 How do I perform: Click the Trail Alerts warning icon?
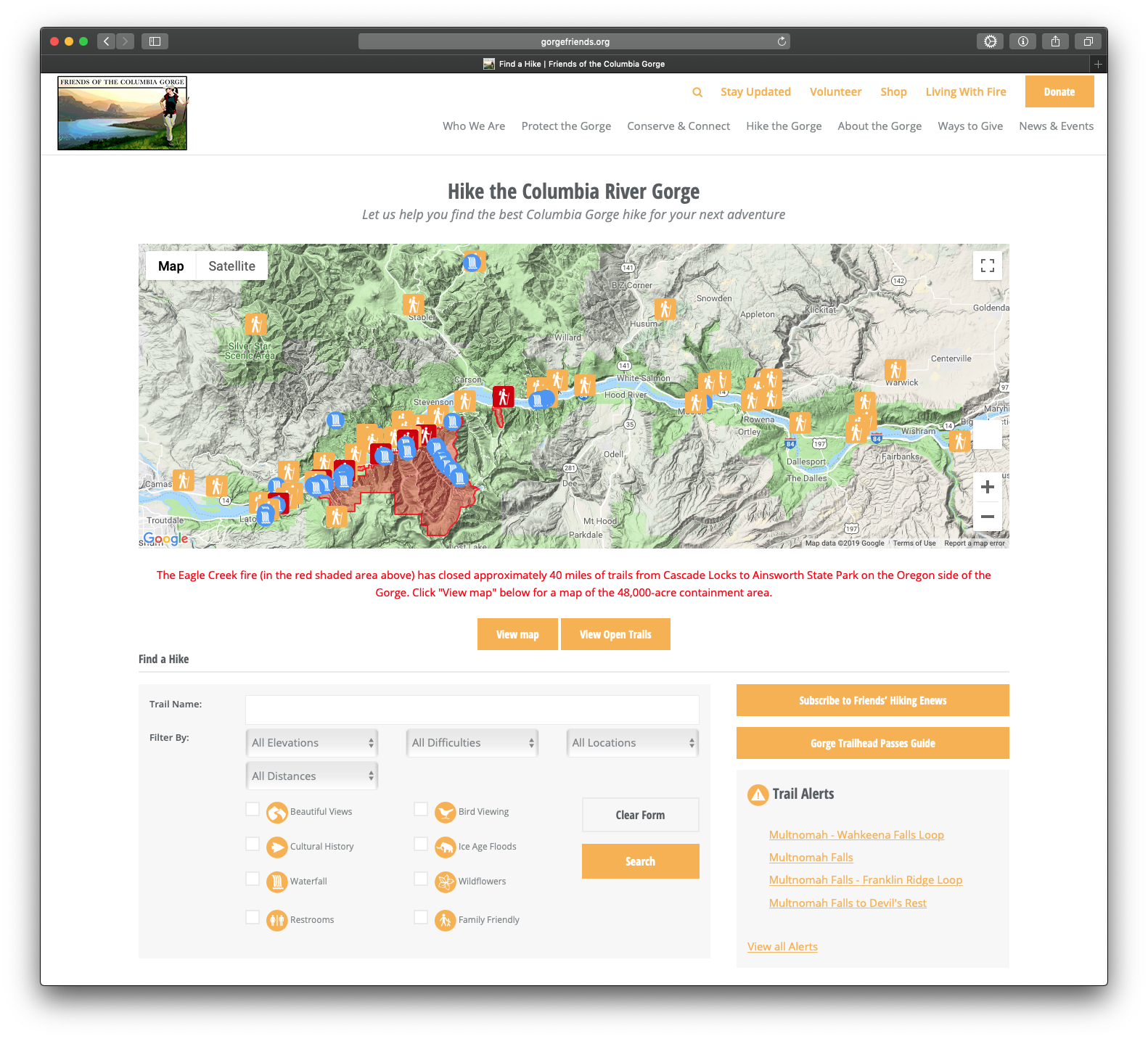click(x=758, y=795)
